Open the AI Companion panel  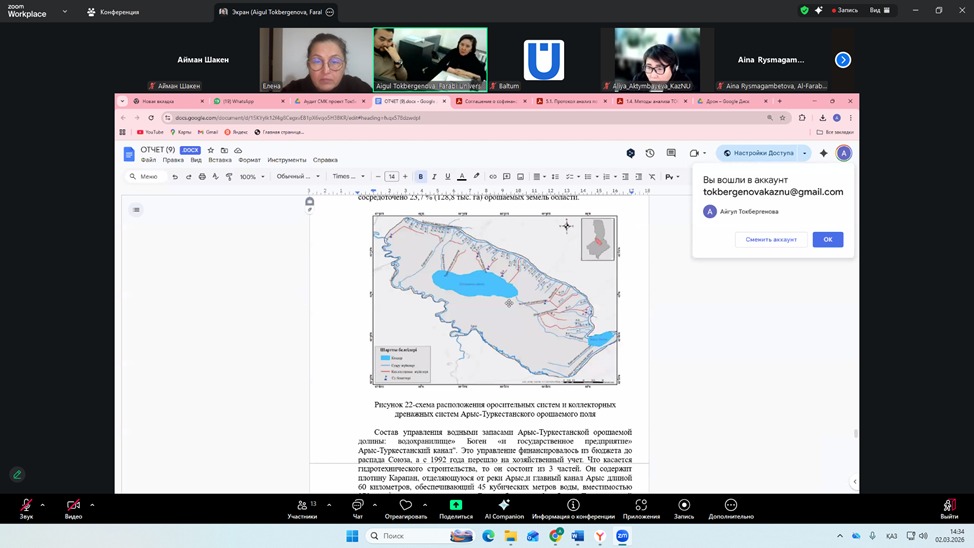(x=504, y=506)
